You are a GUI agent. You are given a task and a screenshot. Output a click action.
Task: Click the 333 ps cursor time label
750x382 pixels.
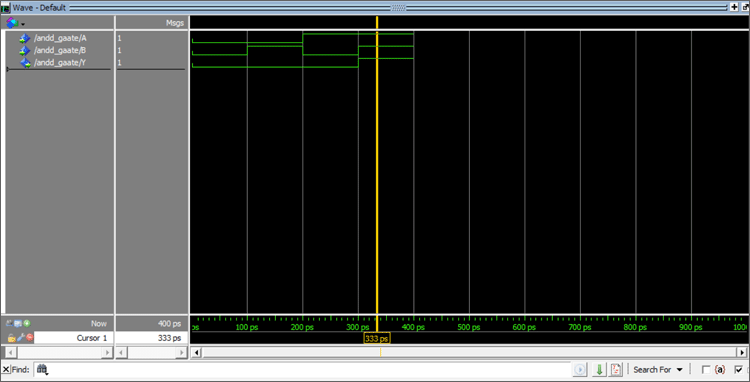point(377,338)
